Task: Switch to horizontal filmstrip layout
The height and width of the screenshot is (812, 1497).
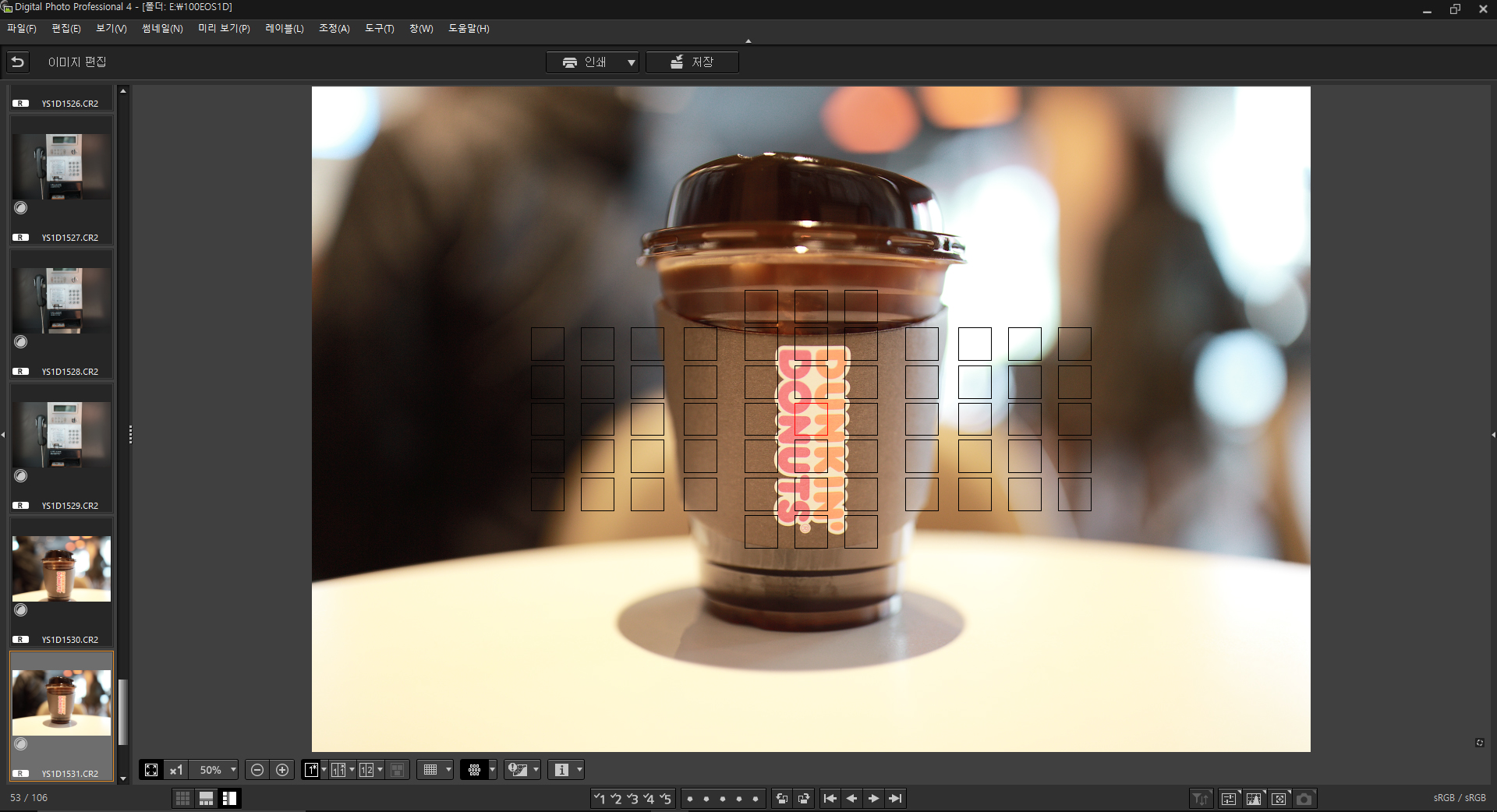Action: 206,798
